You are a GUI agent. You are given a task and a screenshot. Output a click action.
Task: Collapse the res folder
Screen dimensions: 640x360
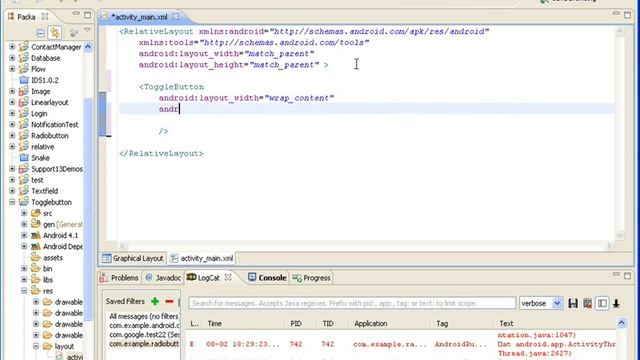click(x=24, y=291)
